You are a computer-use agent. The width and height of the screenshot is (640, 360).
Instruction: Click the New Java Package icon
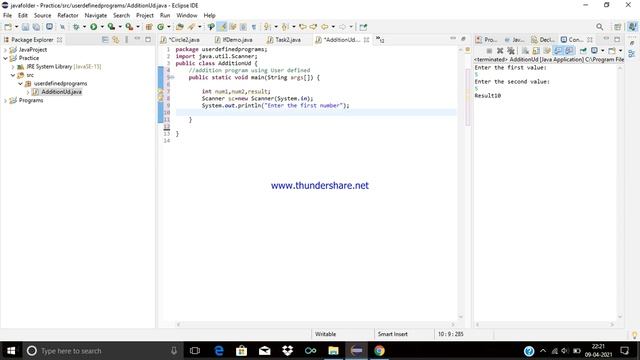tap(149, 27)
